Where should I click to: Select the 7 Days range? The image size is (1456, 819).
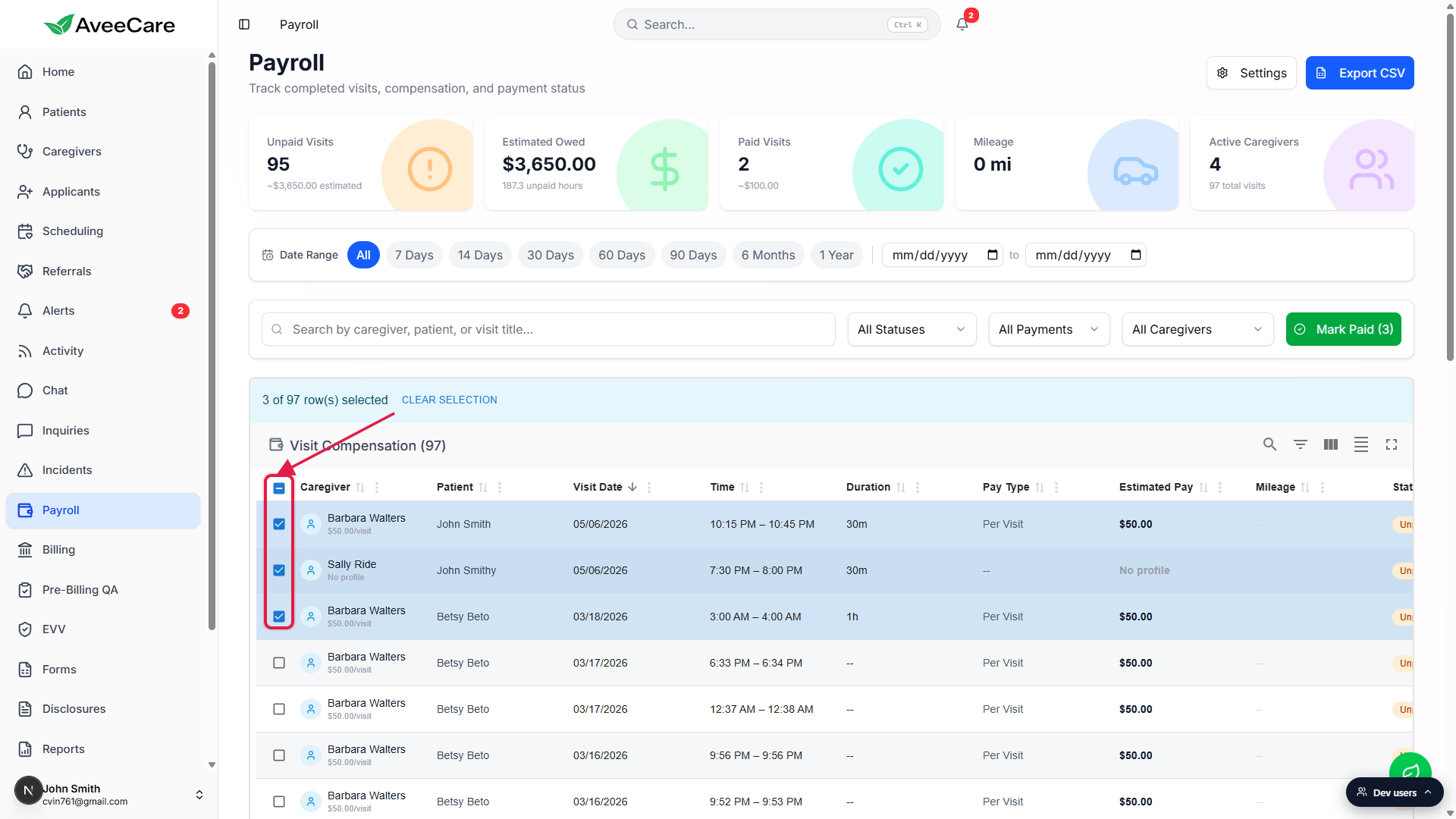point(414,255)
